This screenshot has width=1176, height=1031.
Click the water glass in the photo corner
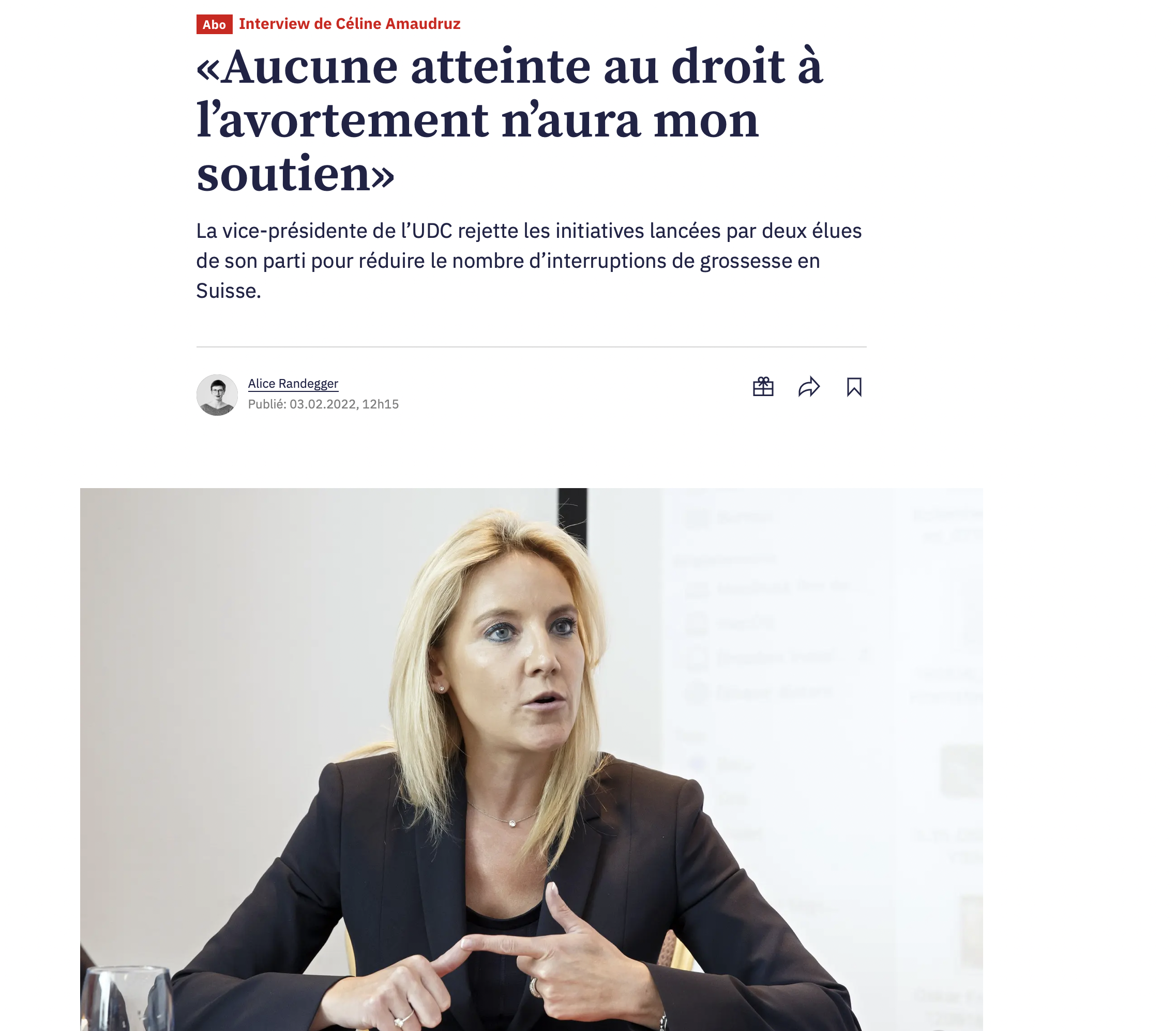[x=126, y=999]
